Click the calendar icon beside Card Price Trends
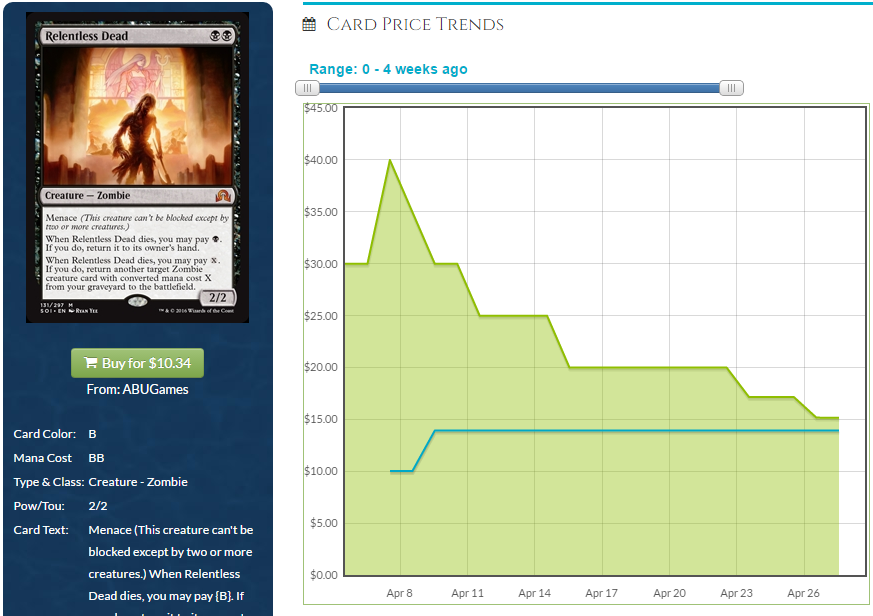Image resolution: width=873 pixels, height=616 pixels. tap(309, 24)
